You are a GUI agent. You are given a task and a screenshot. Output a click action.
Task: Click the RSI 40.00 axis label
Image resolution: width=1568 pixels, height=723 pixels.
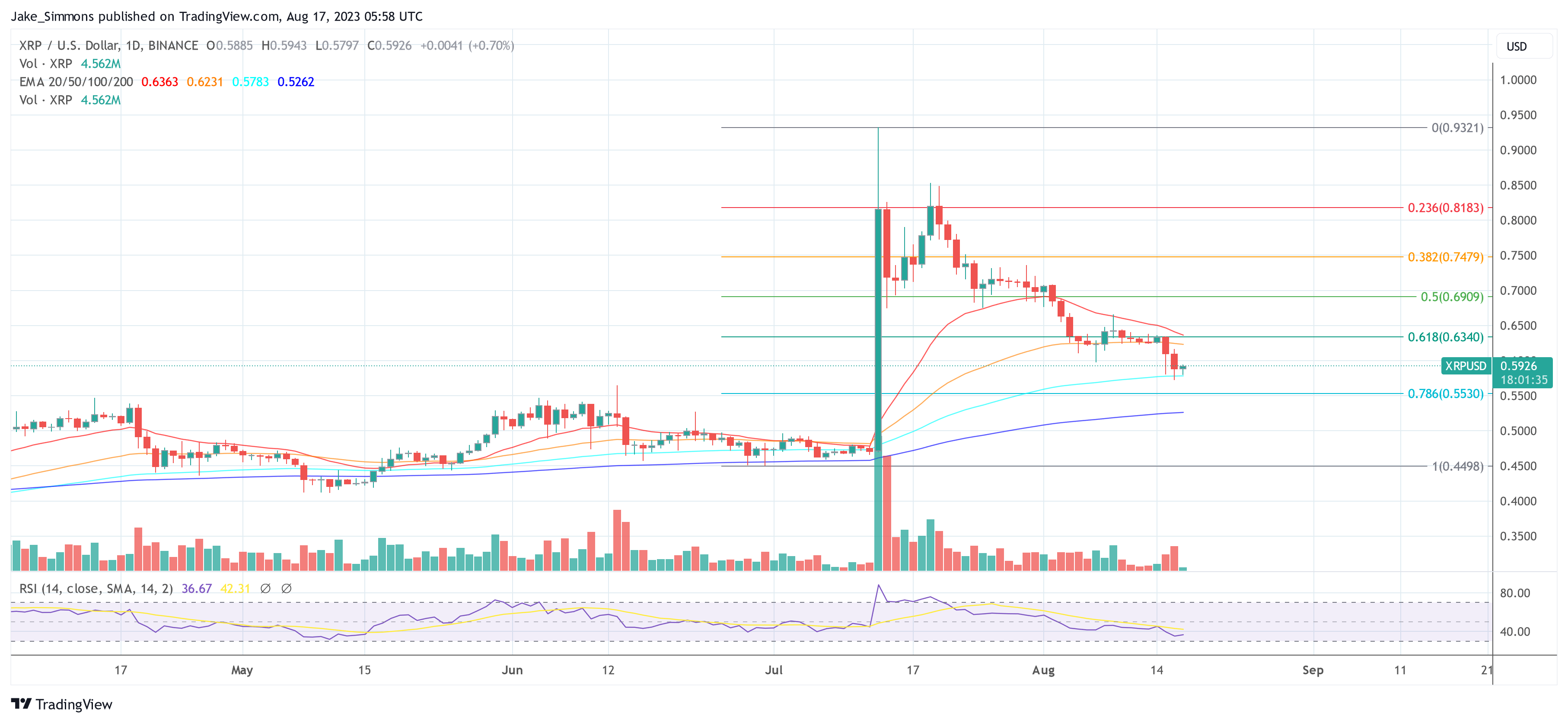pyautogui.click(x=1515, y=632)
